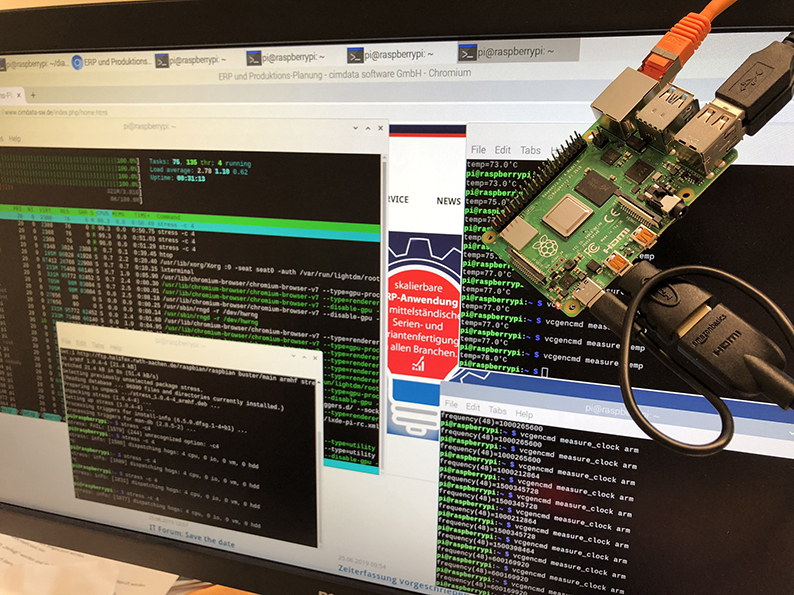The image size is (794, 595).
Task: Open Help menu in the htop terminal
Action: [14, 138]
